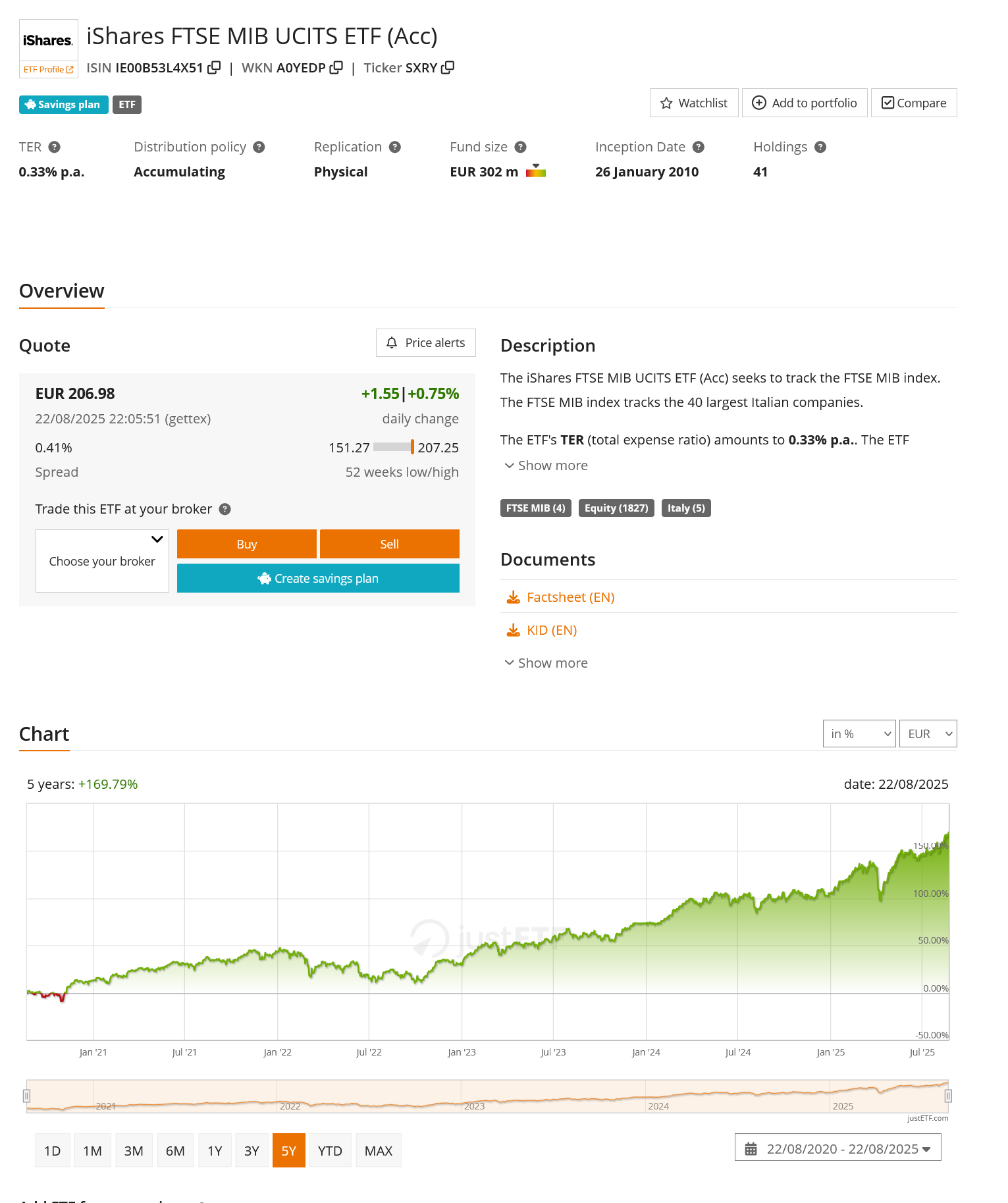Click Factsheet download icon

click(514, 597)
